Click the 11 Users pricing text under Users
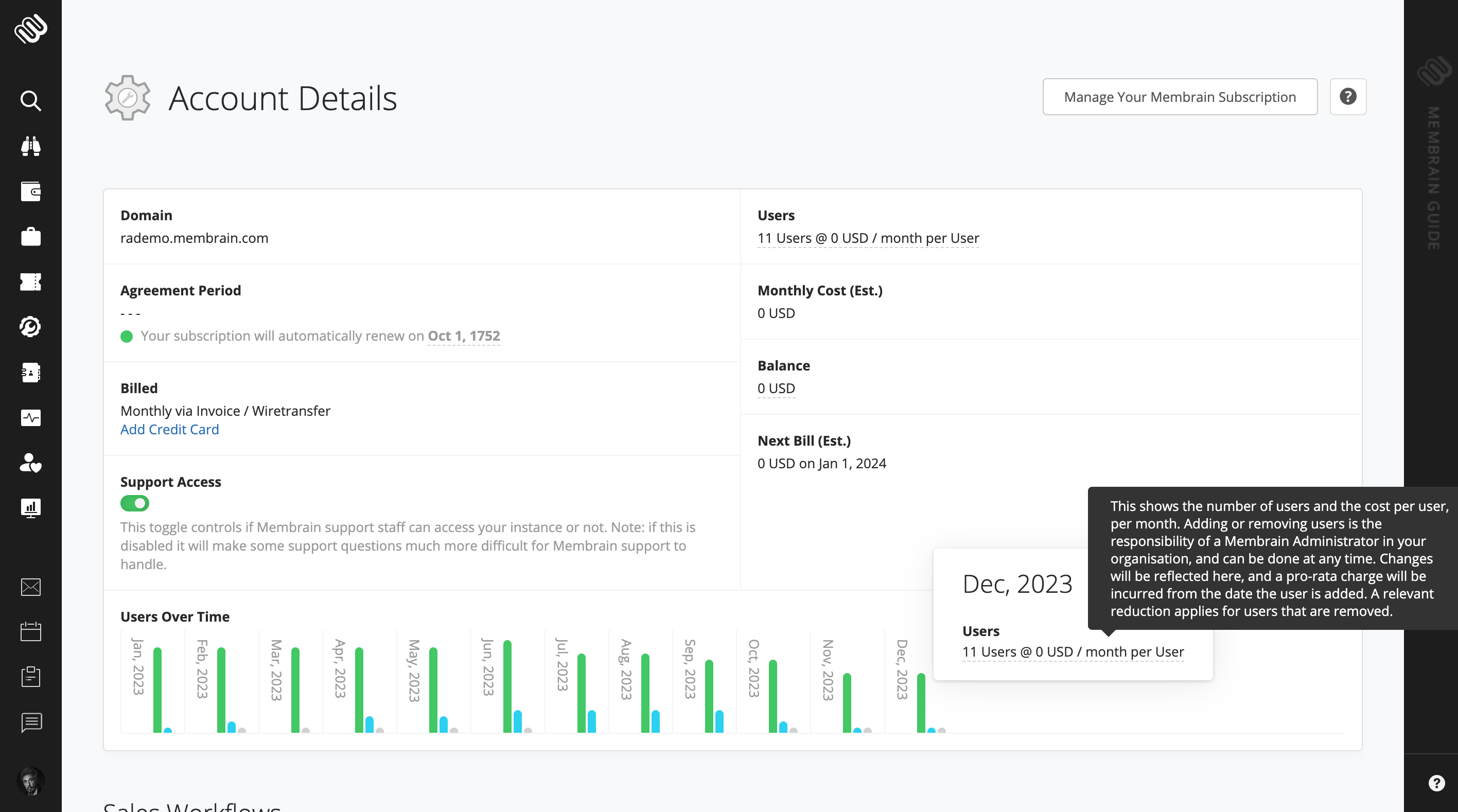 tap(868, 238)
